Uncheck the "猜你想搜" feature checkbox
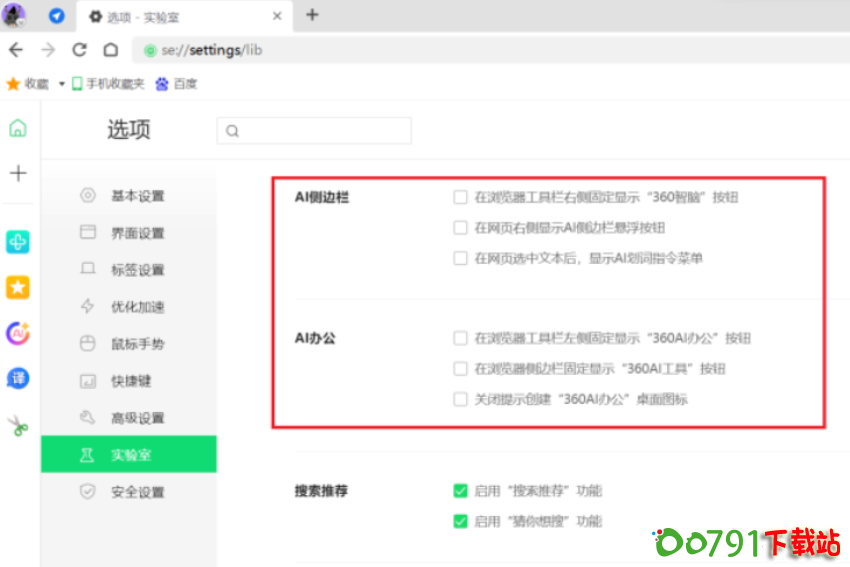 click(x=460, y=521)
